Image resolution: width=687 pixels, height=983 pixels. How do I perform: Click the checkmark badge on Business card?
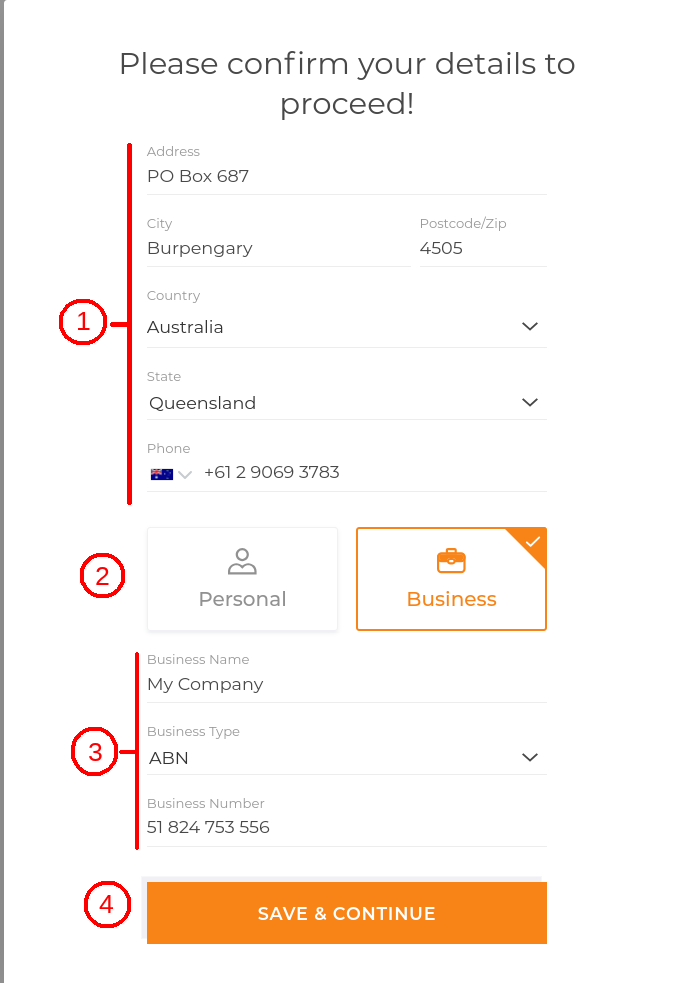533,541
